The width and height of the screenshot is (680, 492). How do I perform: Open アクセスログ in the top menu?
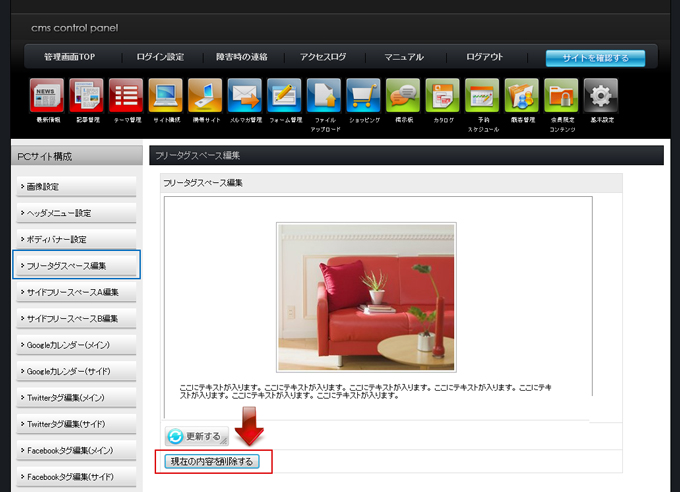pyautogui.click(x=324, y=57)
